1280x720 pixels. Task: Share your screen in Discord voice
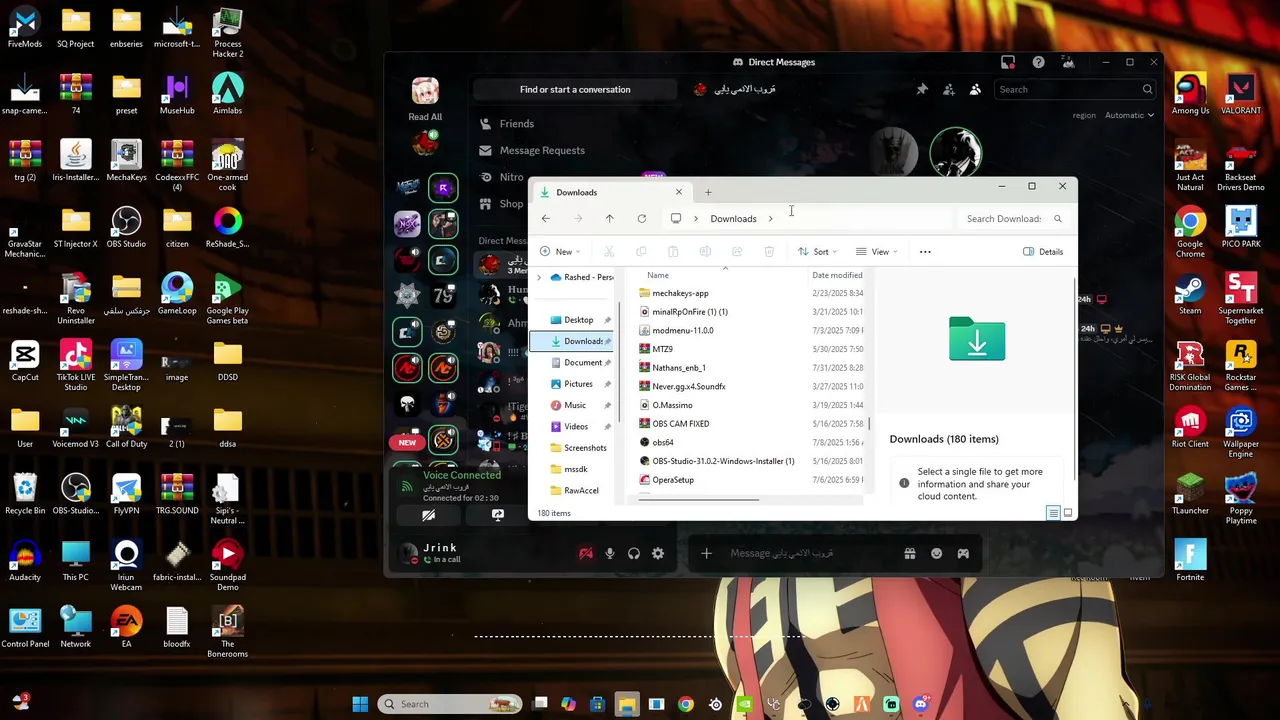497,515
